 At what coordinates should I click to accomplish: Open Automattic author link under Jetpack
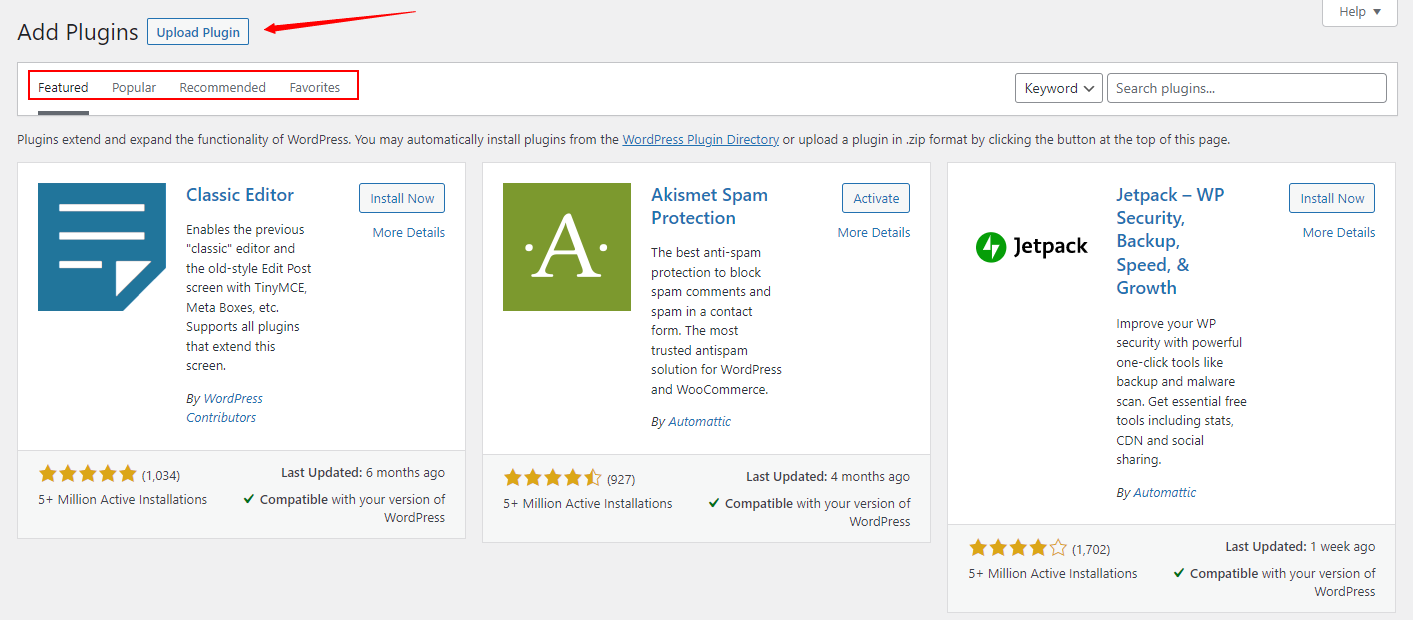[1164, 493]
